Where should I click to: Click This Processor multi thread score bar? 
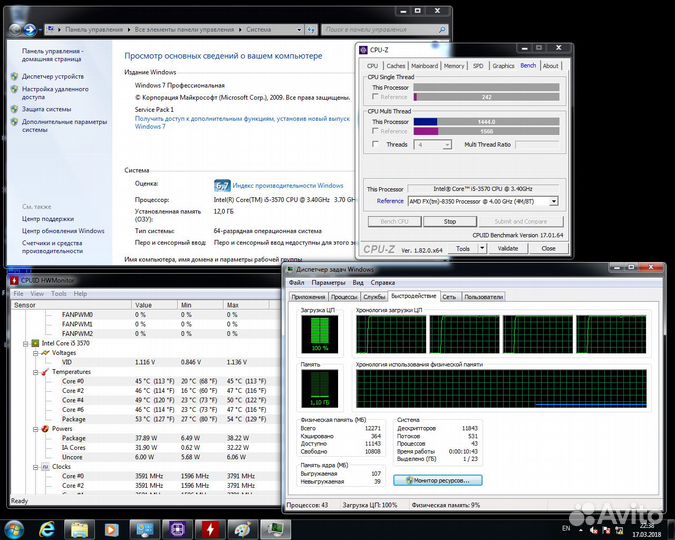[486, 121]
